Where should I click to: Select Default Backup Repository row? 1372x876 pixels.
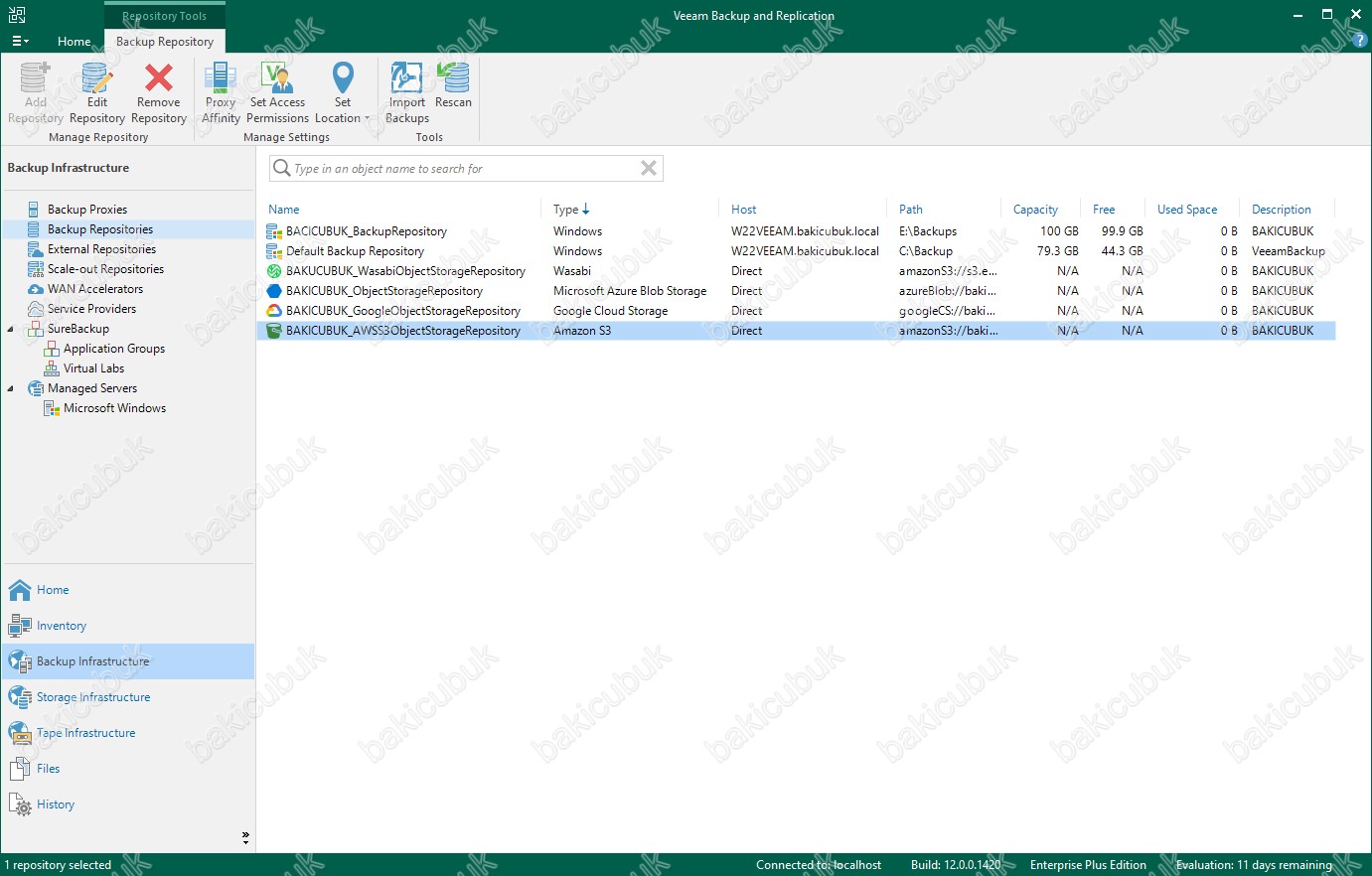796,251
